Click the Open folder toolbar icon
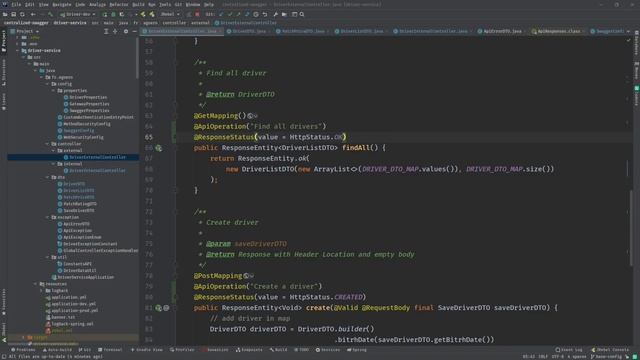The width and height of the screenshot is (640, 360). click(5, 14)
